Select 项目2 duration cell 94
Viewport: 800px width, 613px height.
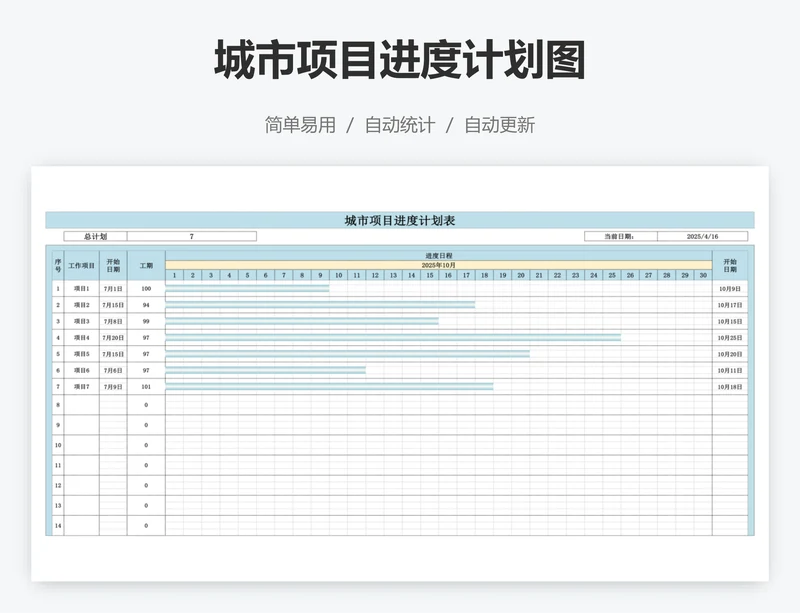146,305
